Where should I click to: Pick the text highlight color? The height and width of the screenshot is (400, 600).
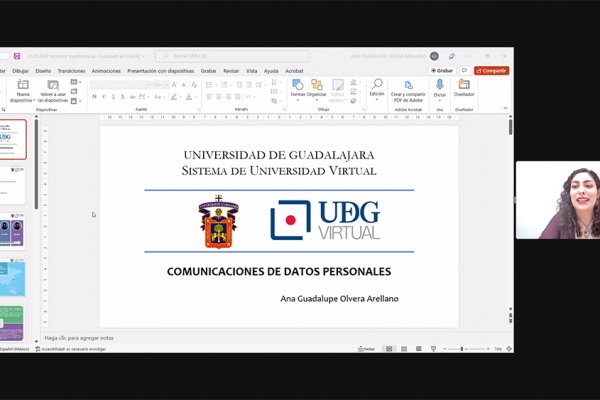(175, 97)
